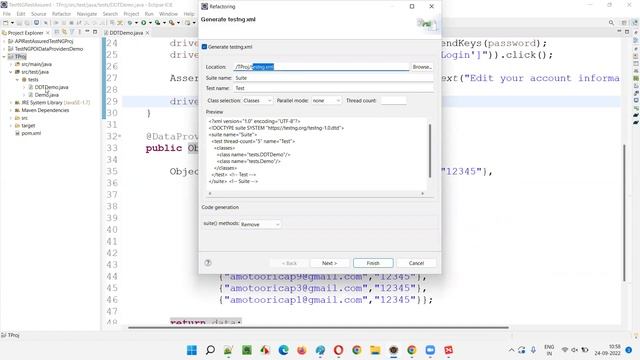Select DDTDemo.java in Project Explorer

tap(51, 87)
